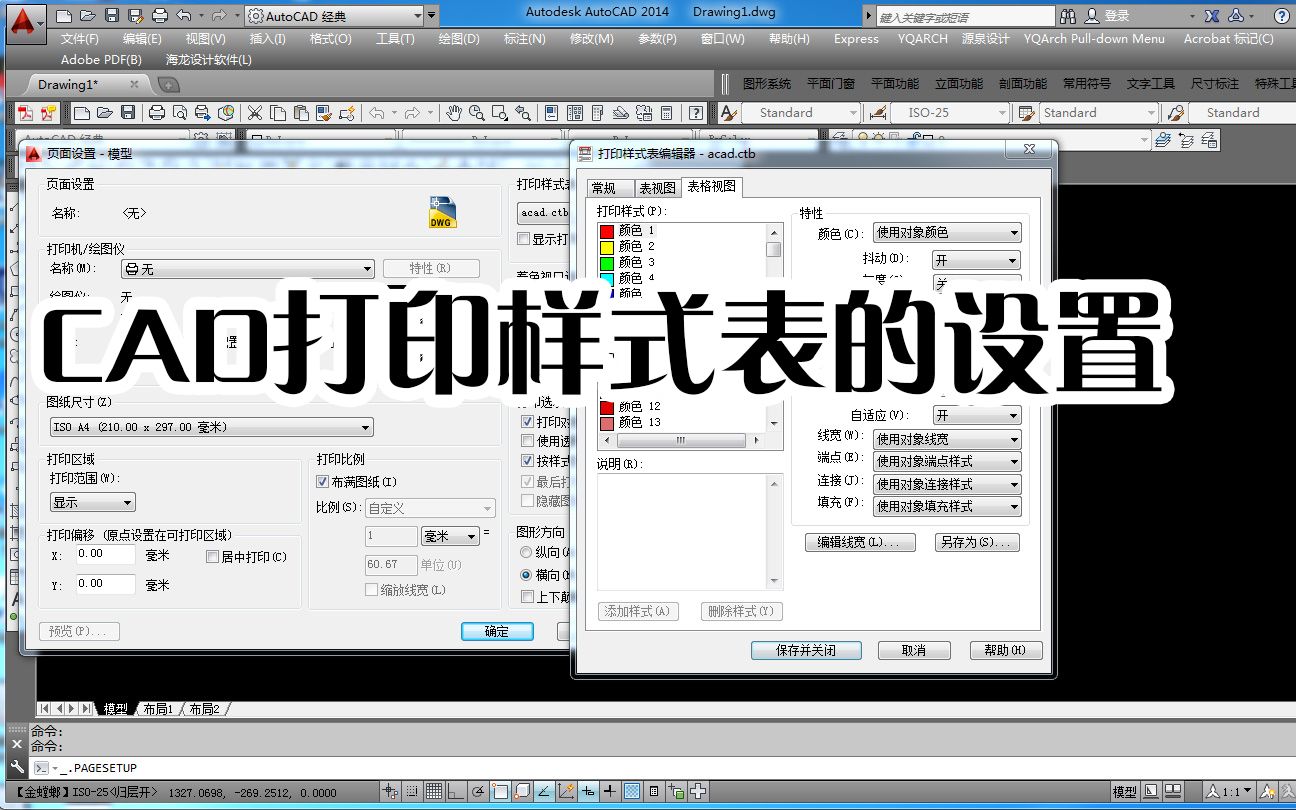Viewport: 1296px width, 810px height.
Task: Toggle the 缩放线宽 checkbox
Action: click(x=372, y=590)
